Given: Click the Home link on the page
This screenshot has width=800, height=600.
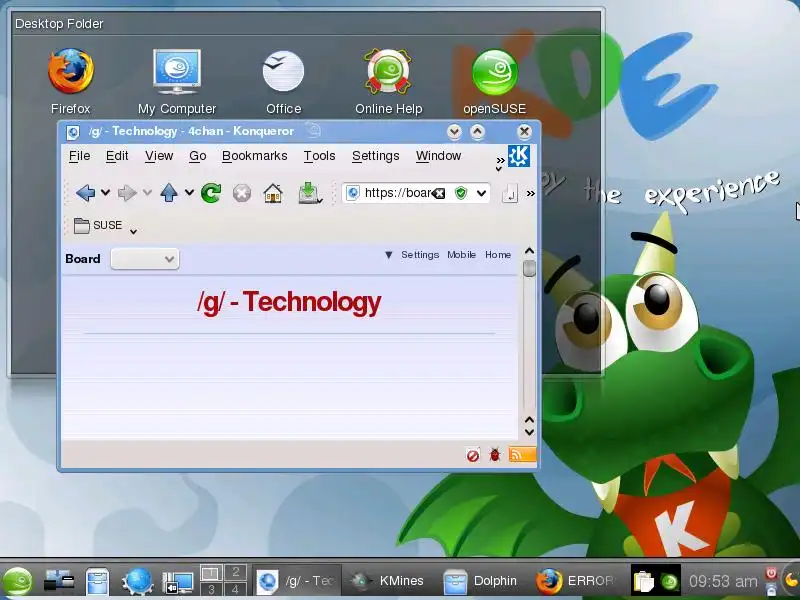Looking at the screenshot, I should tap(498, 255).
